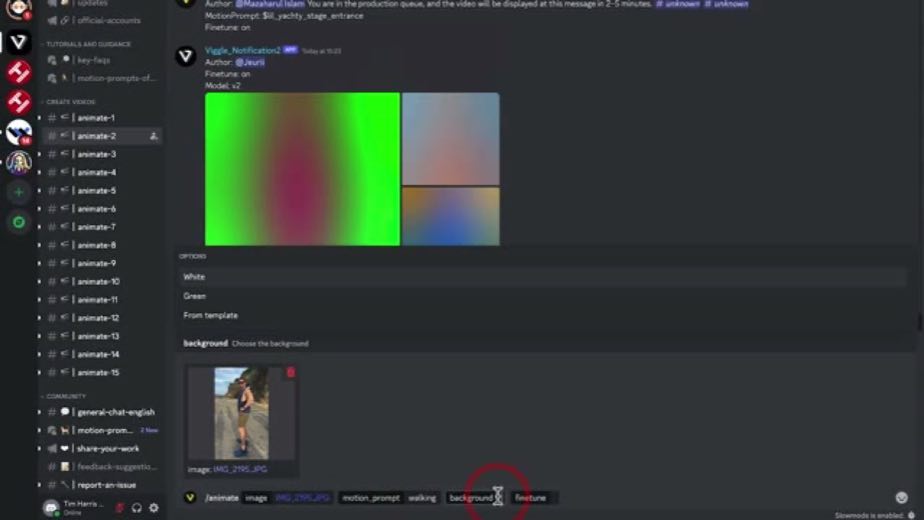
Task: Click the add member icon on animate-2
Action: 154,136
